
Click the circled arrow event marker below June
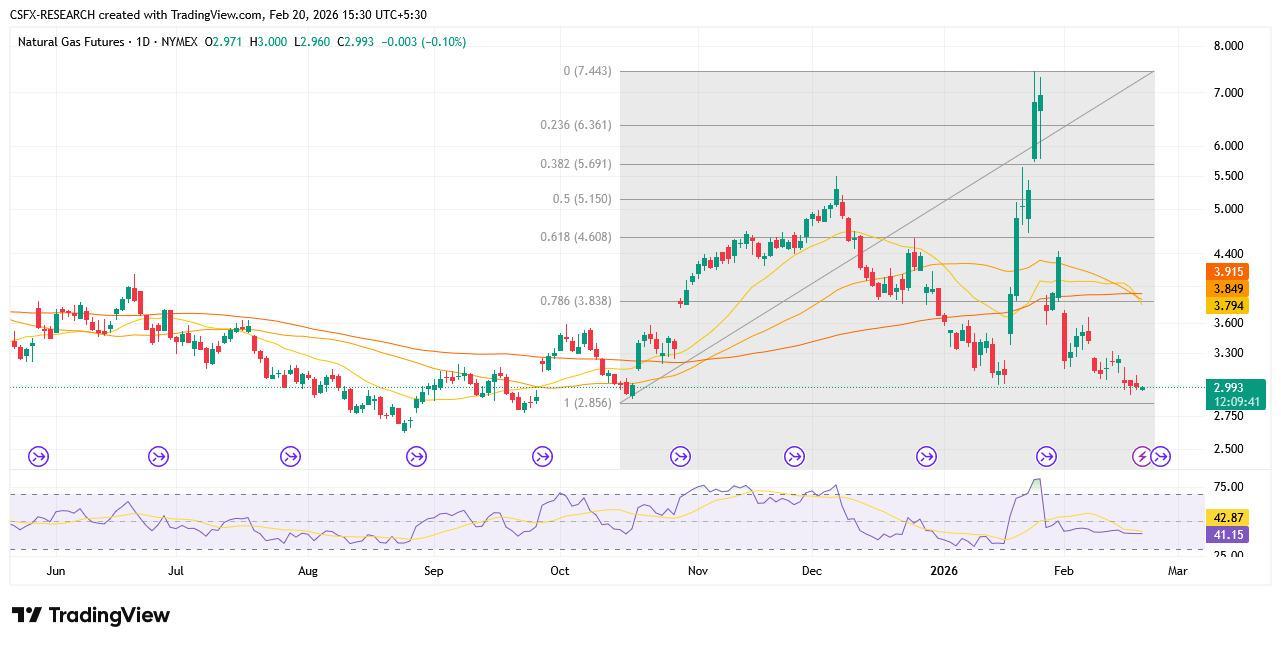click(37, 457)
